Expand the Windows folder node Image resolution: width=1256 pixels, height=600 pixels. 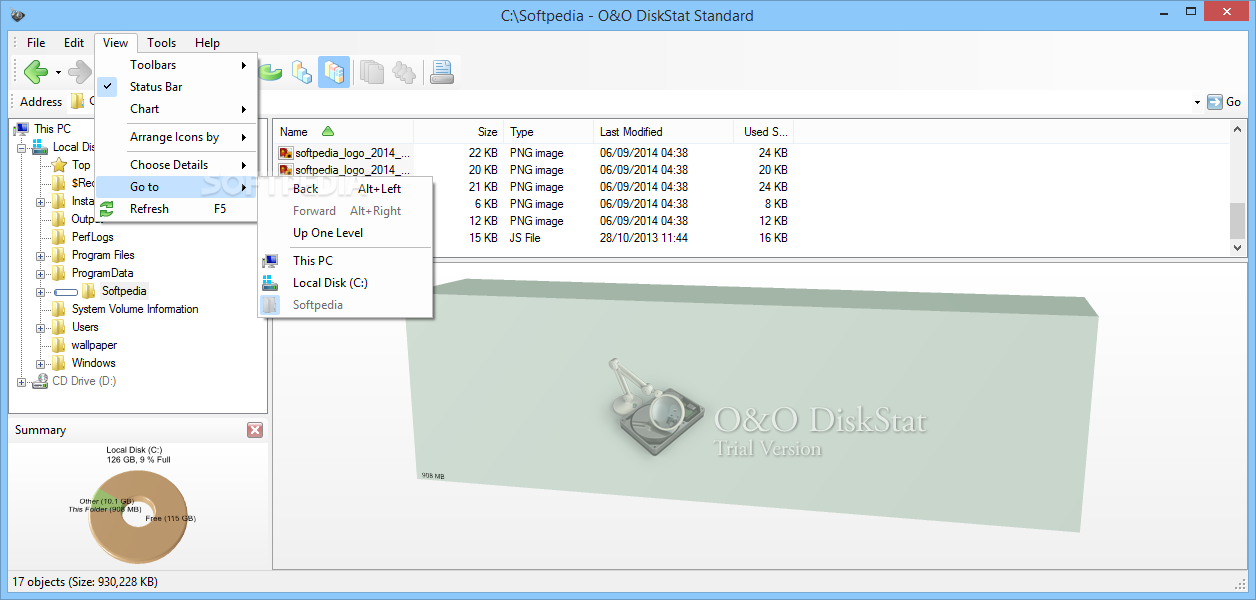coord(41,363)
